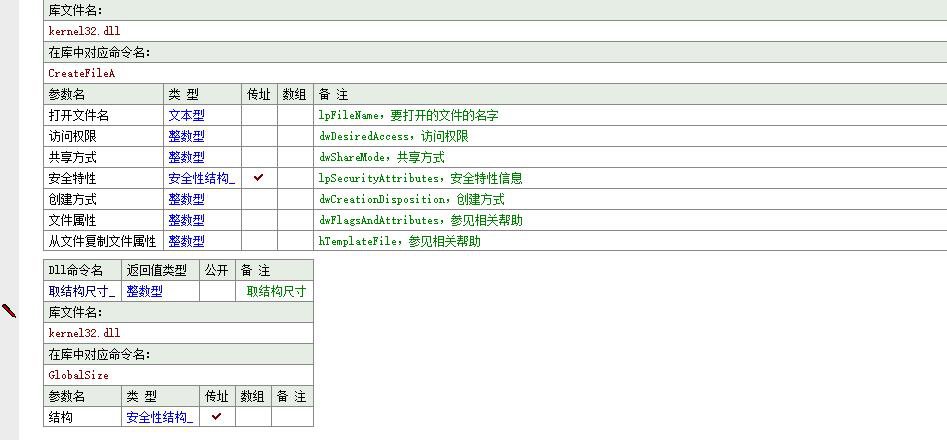Screen dimensions: 947x440
Task: Toggle 公开 cell for 取结构尺寸_ command
Action: pyautogui.click(x=217, y=291)
